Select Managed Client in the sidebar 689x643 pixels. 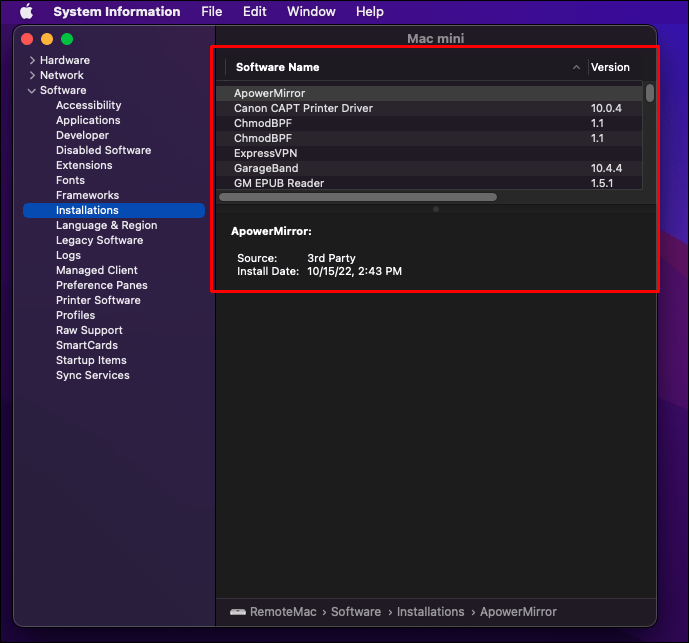tap(97, 270)
